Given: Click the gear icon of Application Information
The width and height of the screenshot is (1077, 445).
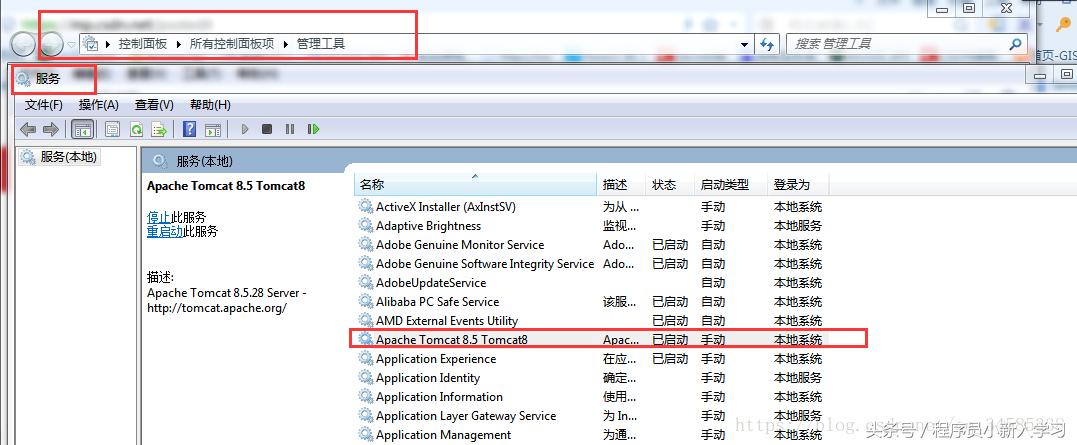Looking at the screenshot, I should pyautogui.click(x=366, y=396).
